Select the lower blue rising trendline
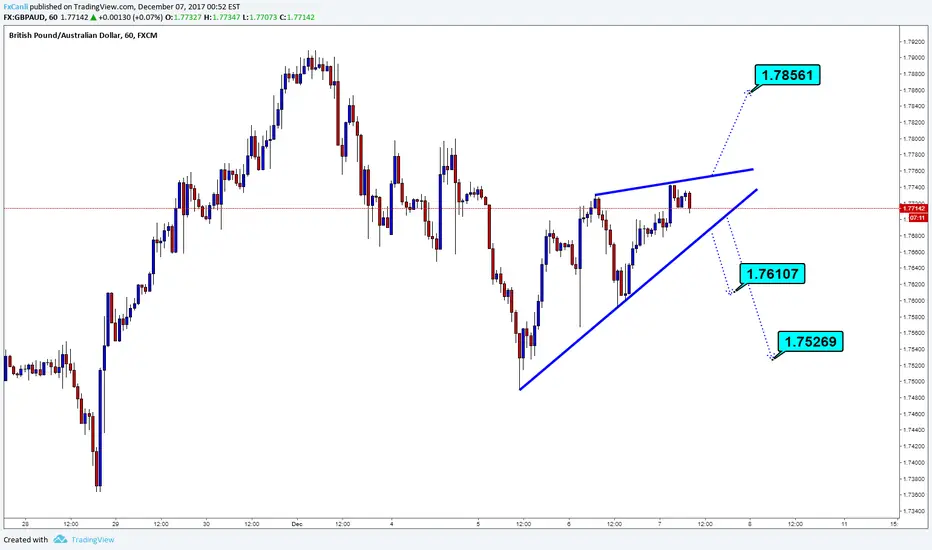This screenshot has height=550, width=932. [x=638, y=290]
